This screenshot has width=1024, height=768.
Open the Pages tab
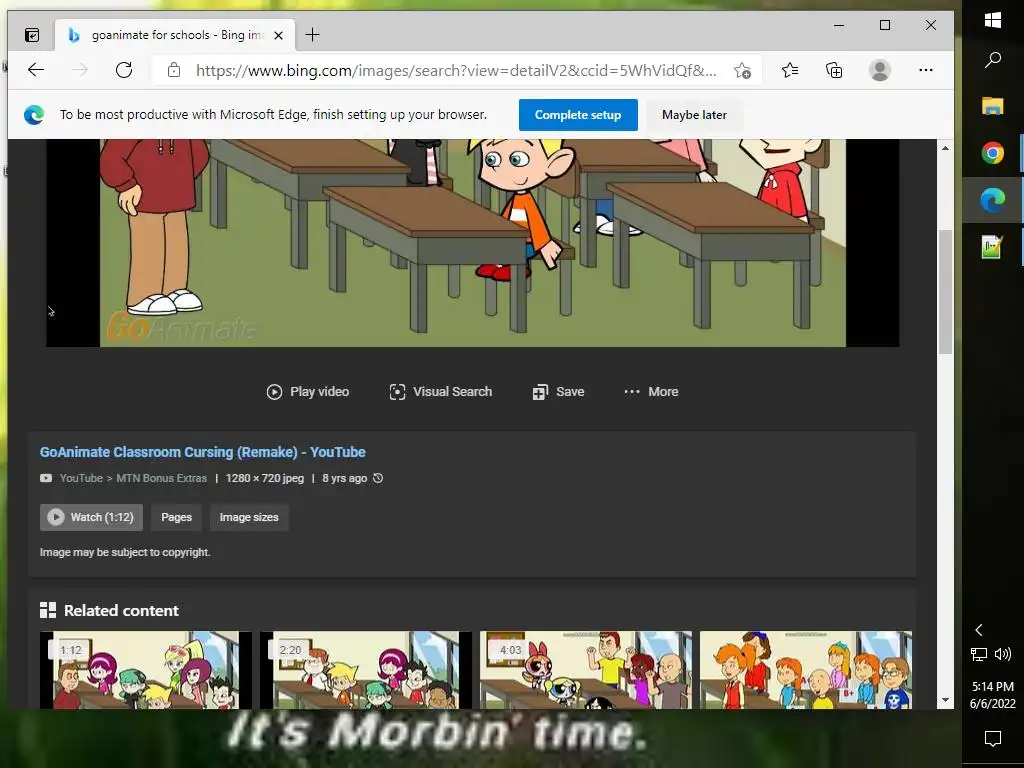point(176,517)
